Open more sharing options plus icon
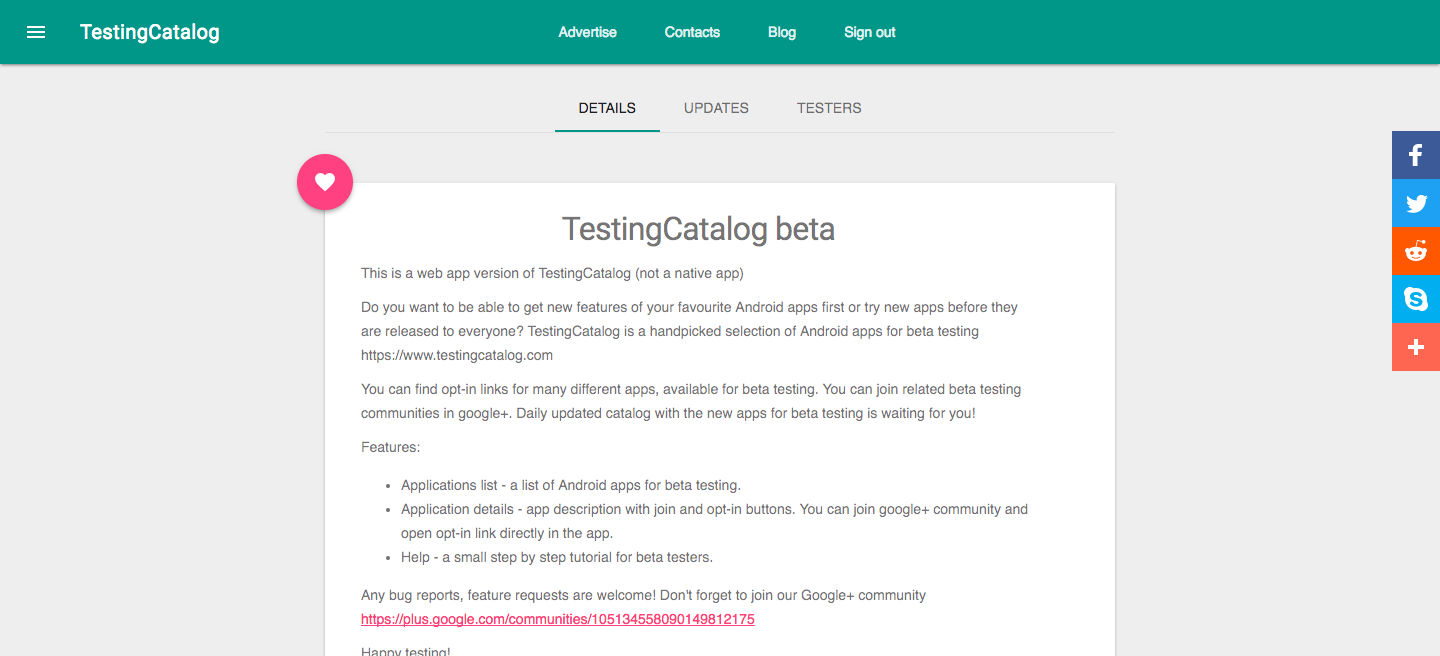Viewport: 1440px width, 656px height. coord(1416,347)
